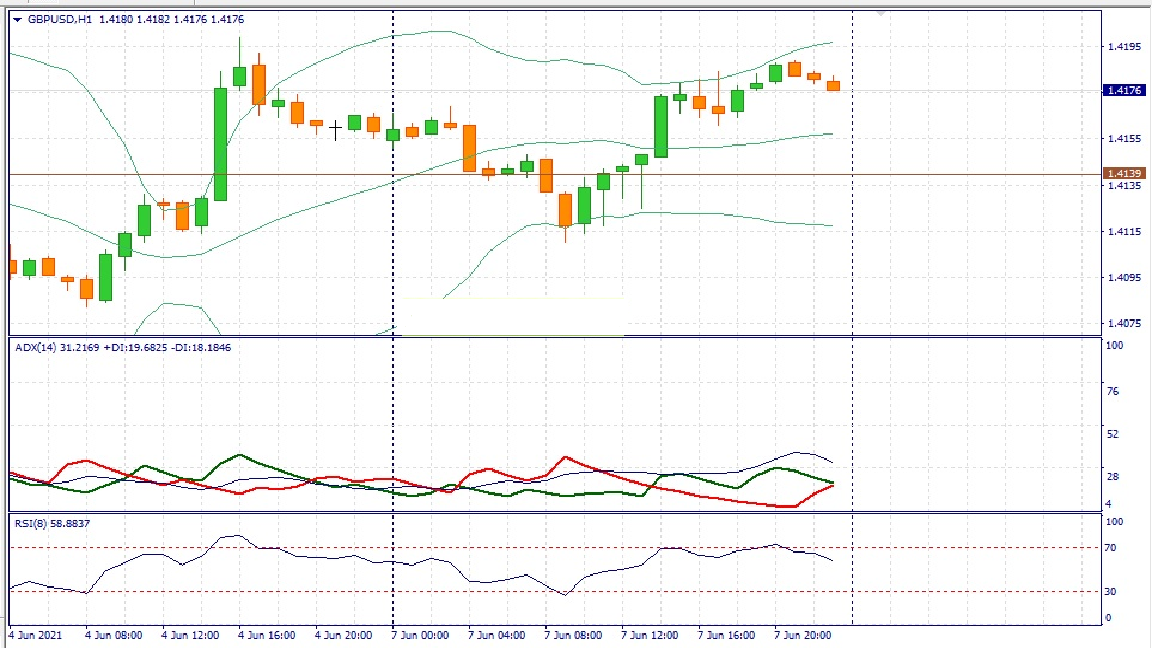
Task: Click the GBPUSD,H1 chart symbol title
Action: 60,19
